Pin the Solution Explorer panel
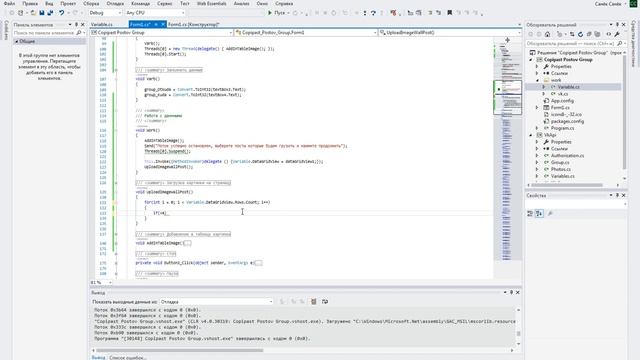 [617, 24]
